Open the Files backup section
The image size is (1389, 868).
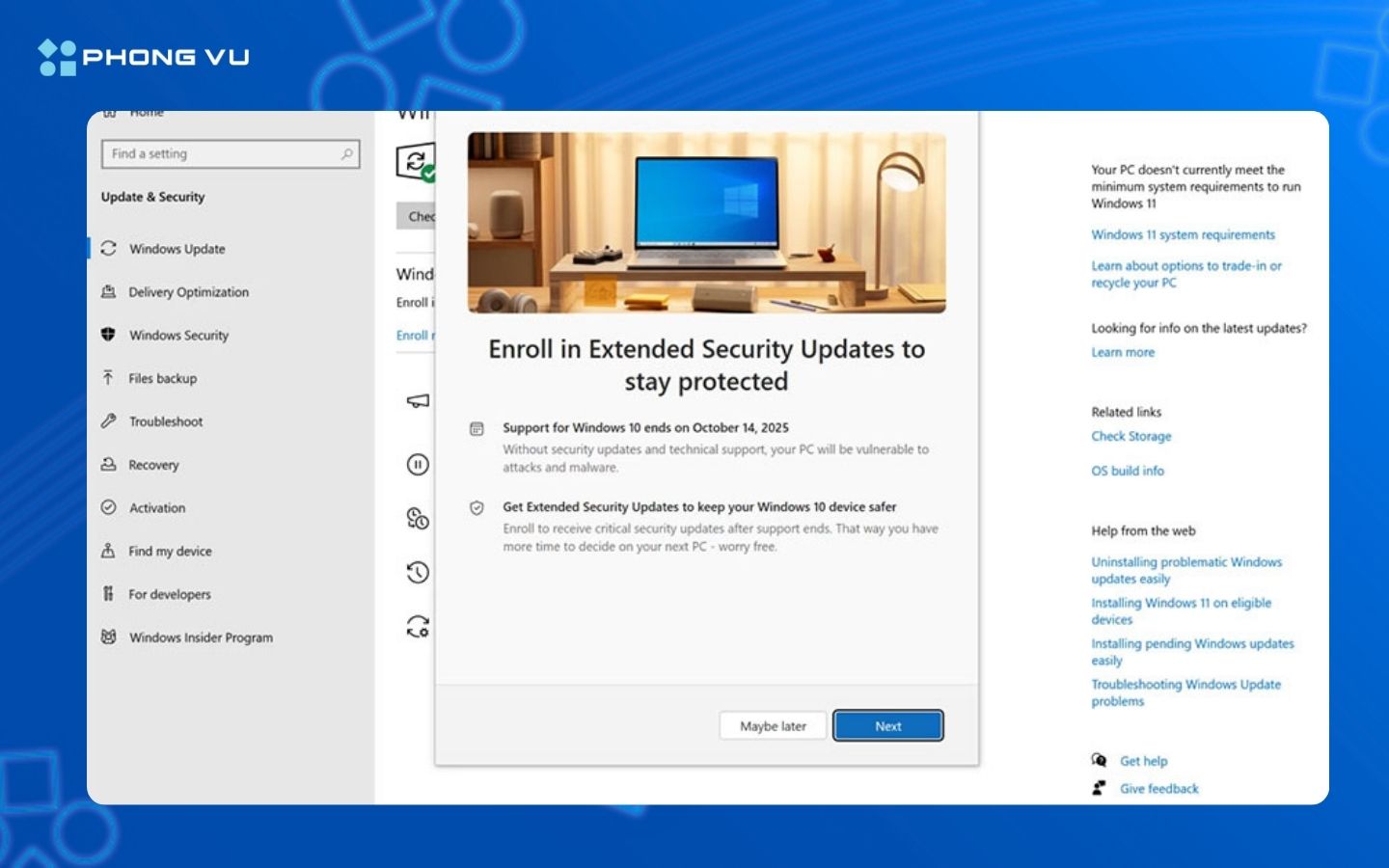point(163,379)
